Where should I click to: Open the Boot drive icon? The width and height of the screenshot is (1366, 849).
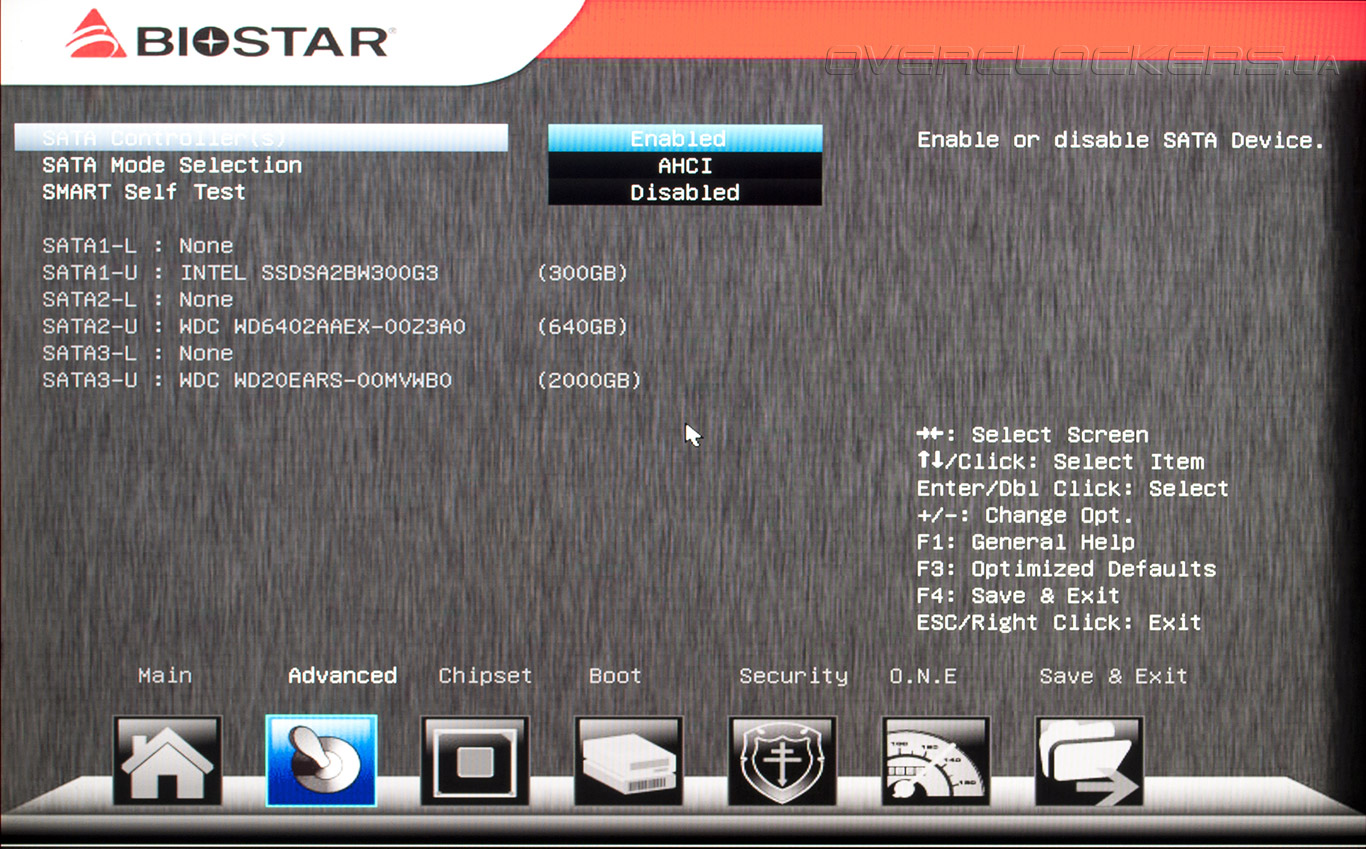tap(629, 761)
